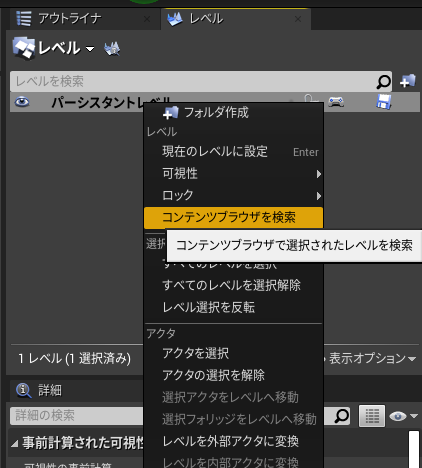Choose アクタの選択を解除
The image size is (422, 468).
(x=233, y=375)
